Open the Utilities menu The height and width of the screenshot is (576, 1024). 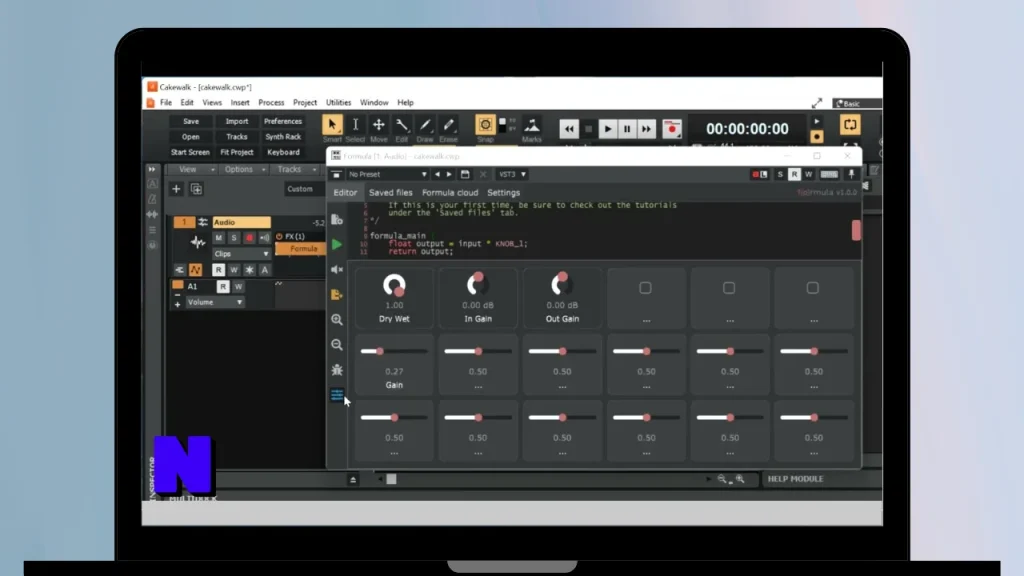pyautogui.click(x=338, y=103)
